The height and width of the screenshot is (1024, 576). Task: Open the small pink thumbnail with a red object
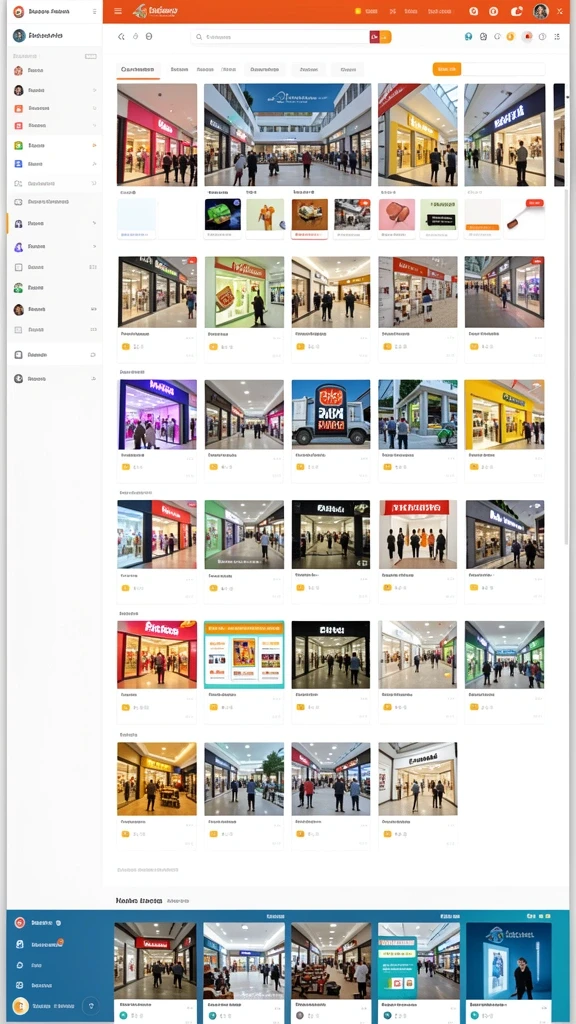point(397,215)
